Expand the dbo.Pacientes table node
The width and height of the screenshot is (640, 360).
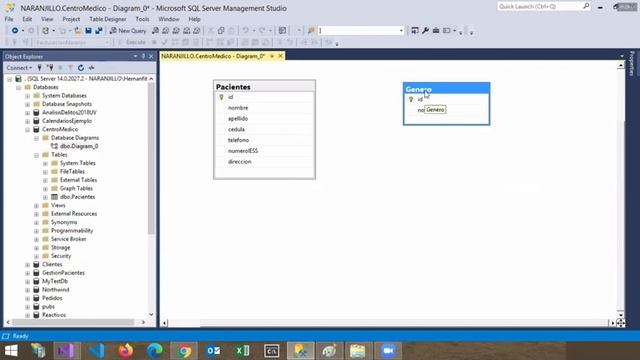point(45,197)
